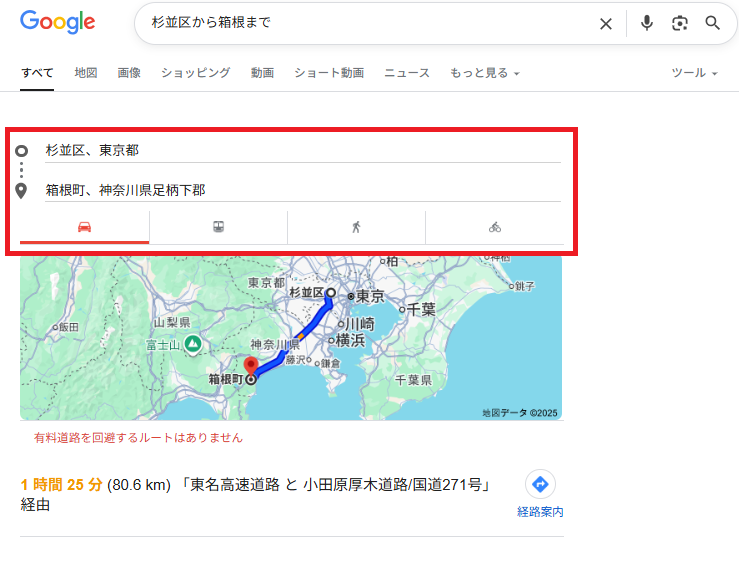Switch to 動画 results tab

pos(262,73)
